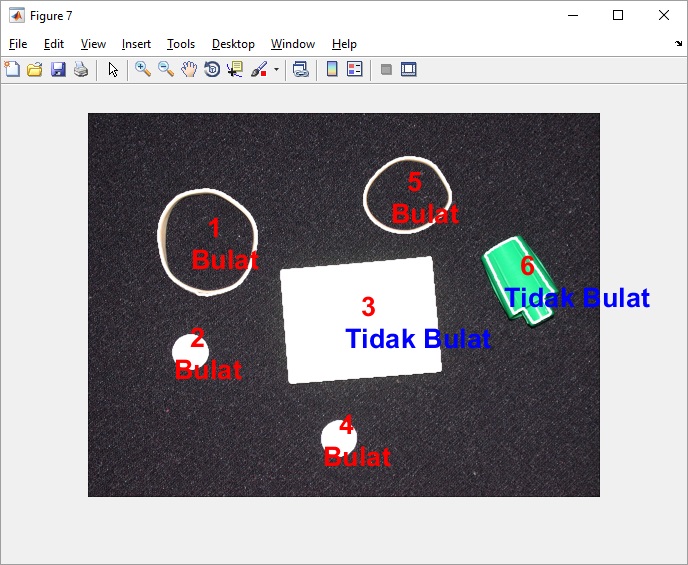Toggle the Data Cursor tool
This screenshot has height=565, width=688.
pos(235,69)
